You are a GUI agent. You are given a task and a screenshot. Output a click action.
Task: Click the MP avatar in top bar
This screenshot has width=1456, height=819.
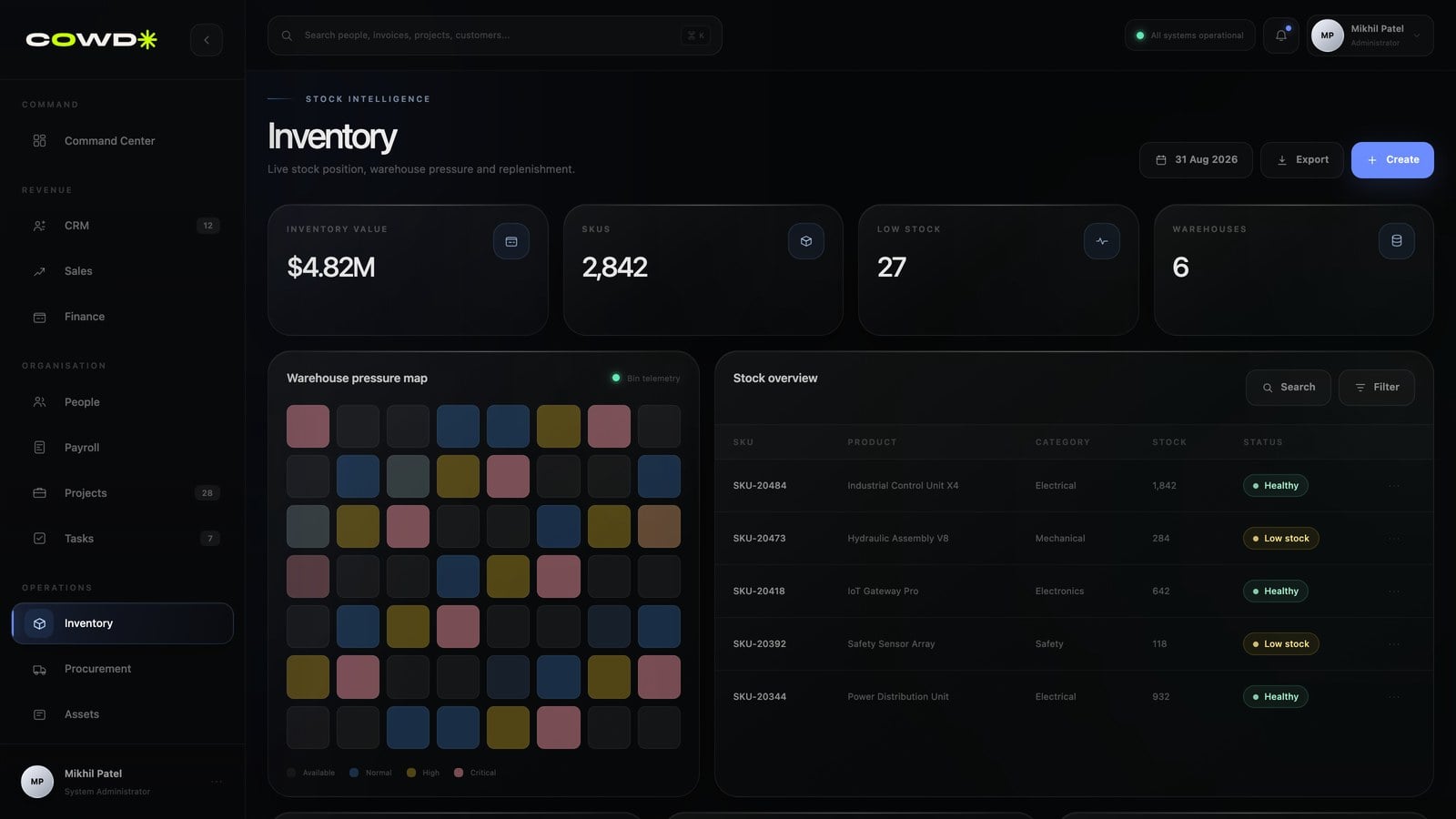pyautogui.click(x=1328, y=35)
